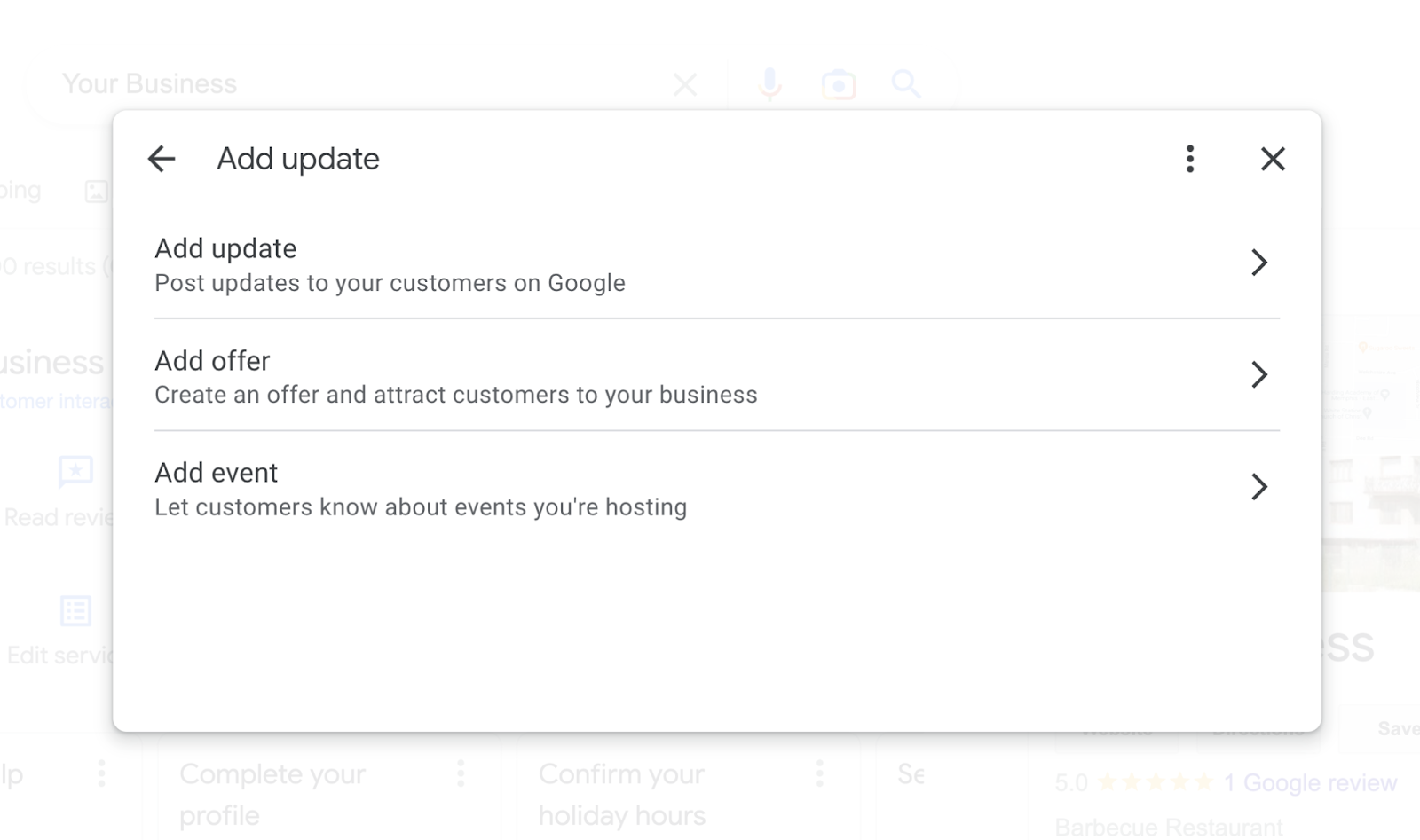Clear the search box with X icon
The height and width of the screenshot is (840, 1420).
coord(685,85)
